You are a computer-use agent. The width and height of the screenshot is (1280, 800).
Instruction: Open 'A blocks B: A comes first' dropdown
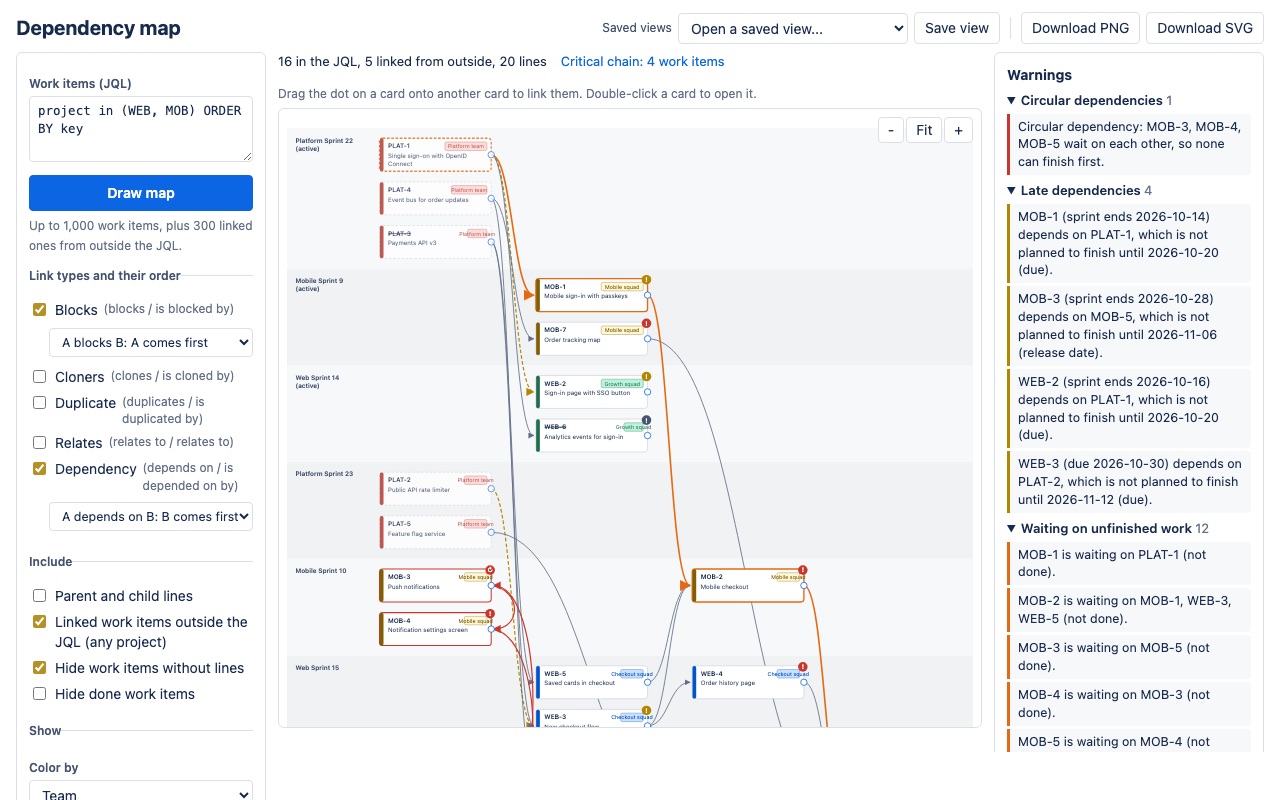[151, 342]
